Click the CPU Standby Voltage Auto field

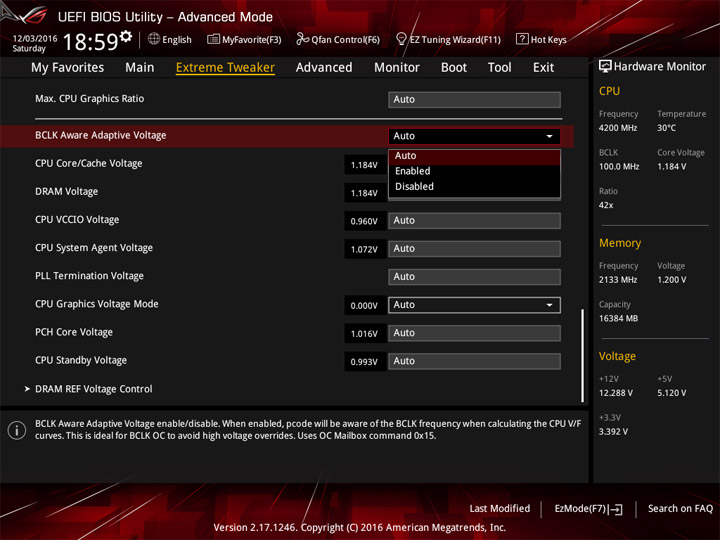point(474,361)
